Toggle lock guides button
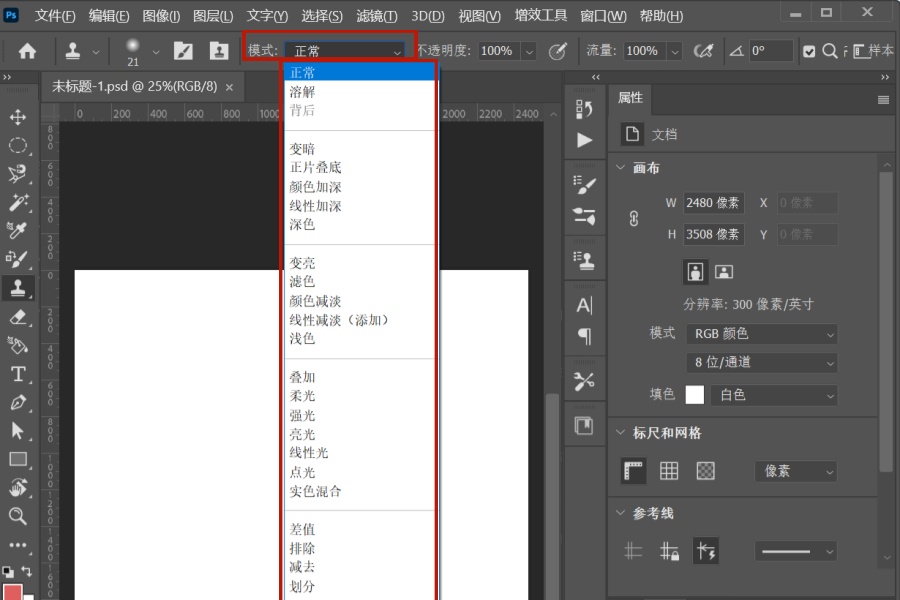This screenshot has width=900, height=600. coord(669,551)
